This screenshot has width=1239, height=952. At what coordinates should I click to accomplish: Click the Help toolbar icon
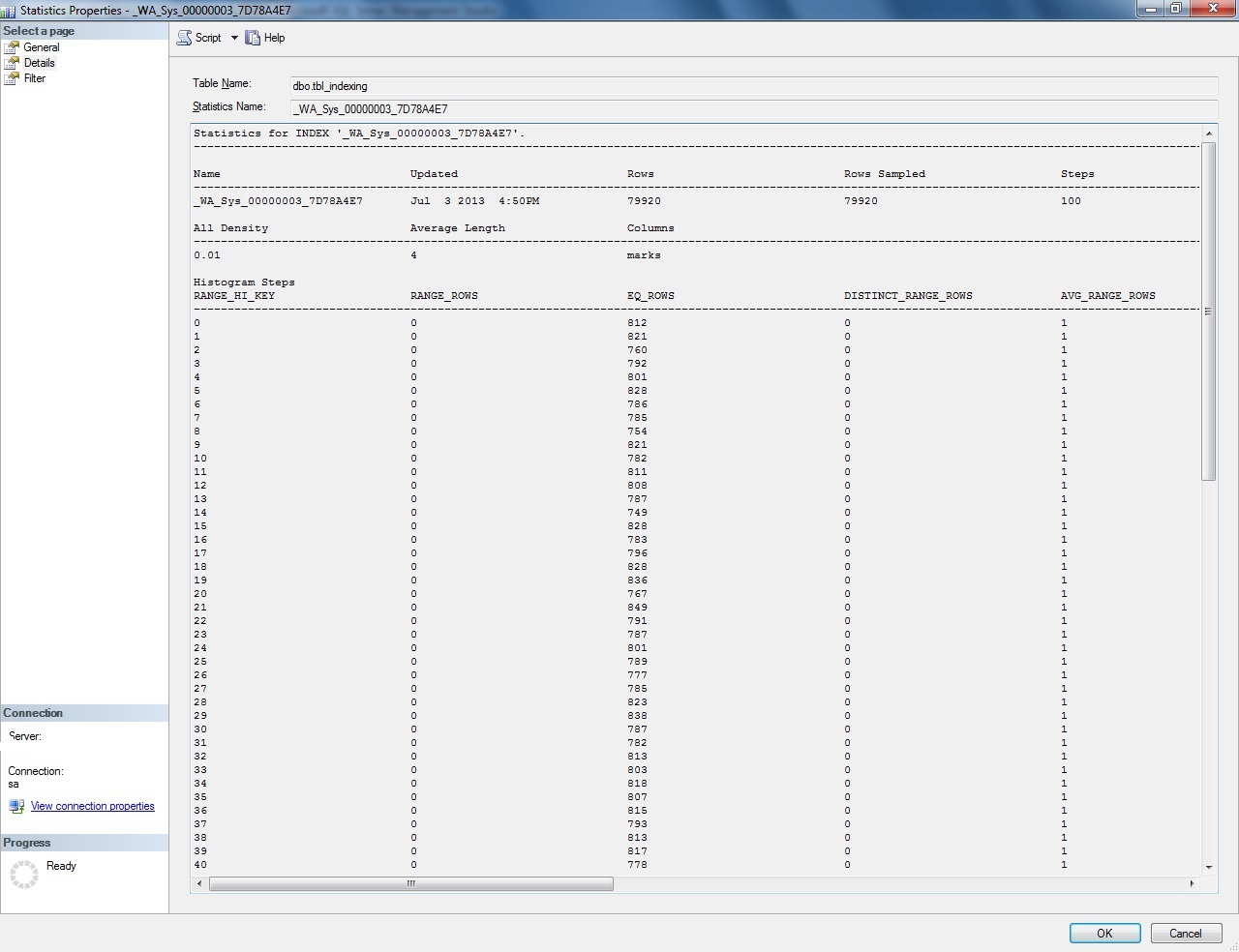pos(253,37)
